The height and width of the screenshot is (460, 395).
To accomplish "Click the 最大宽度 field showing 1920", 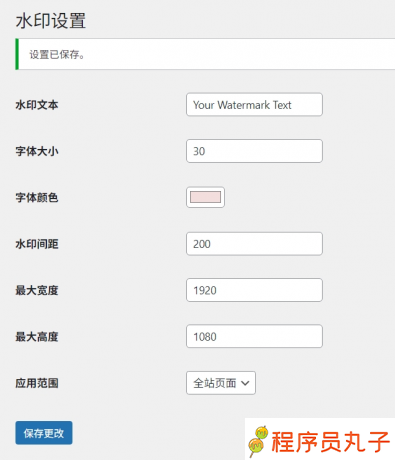I will tap(254, 290).
